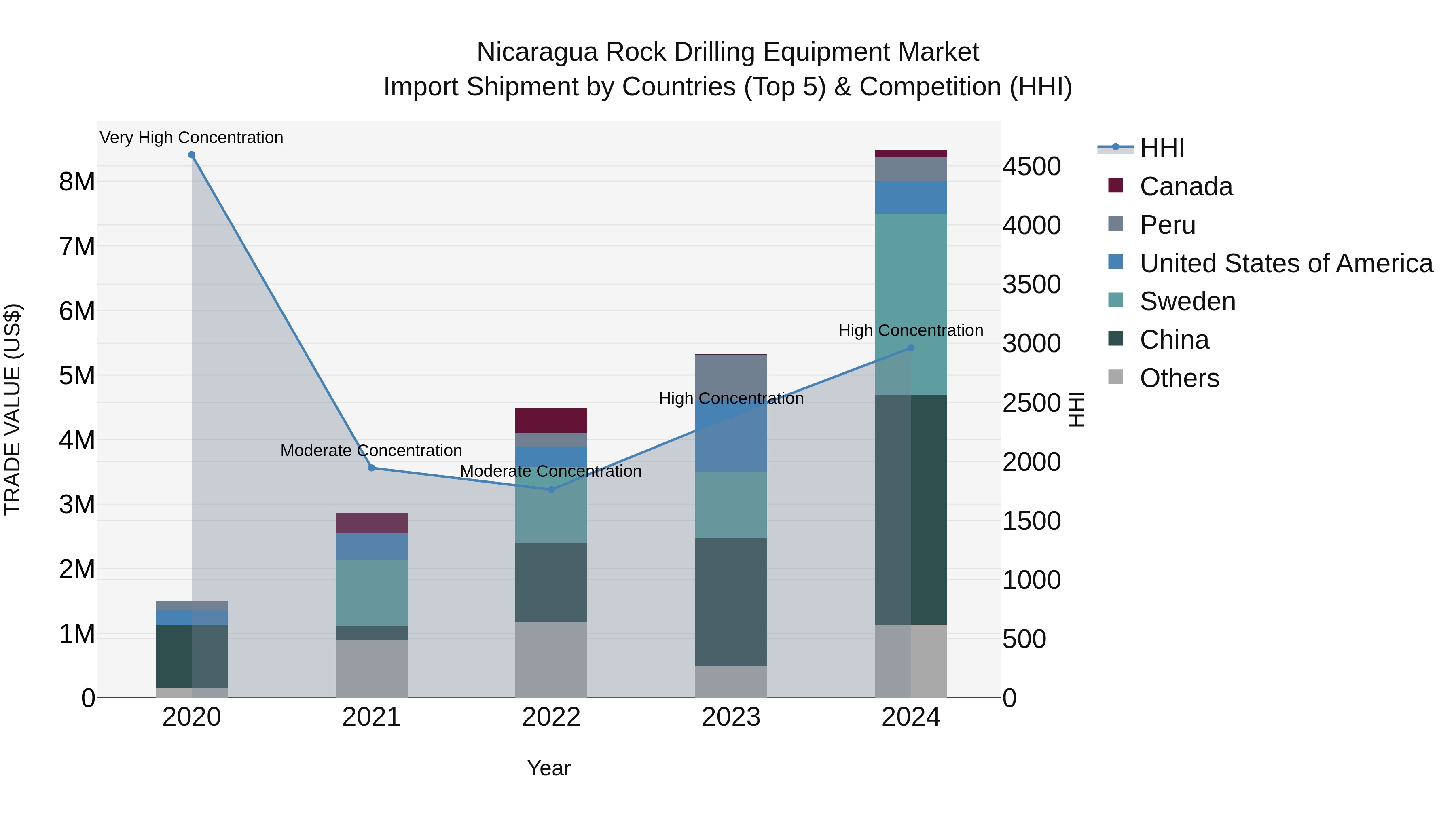Click the subtitle 'Import Shipment by Countries'
The width and height of the screenshot is (1456, 819).
point(560,87)
